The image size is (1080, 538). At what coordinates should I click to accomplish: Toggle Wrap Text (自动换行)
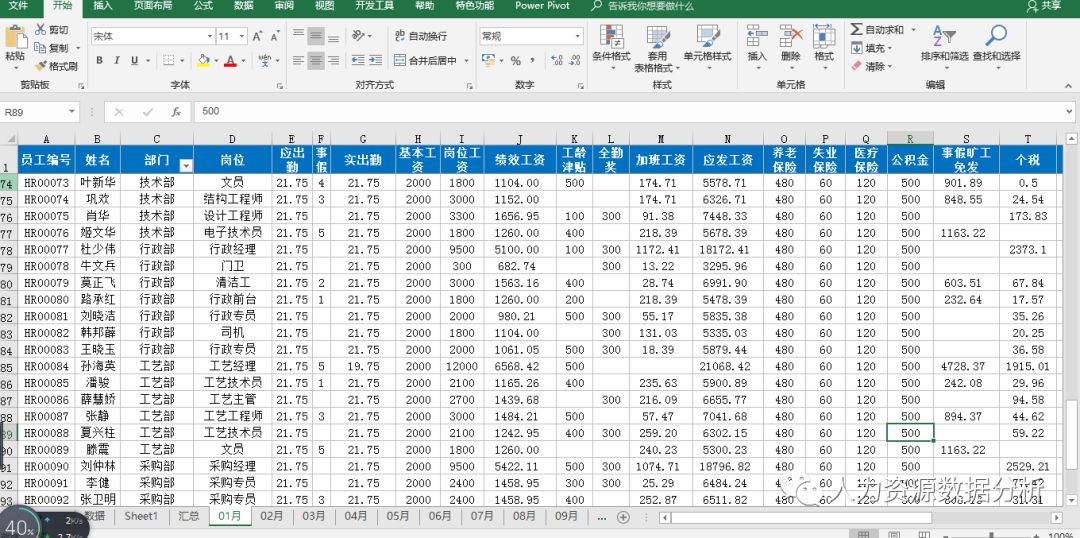click(x=421, y=36)
